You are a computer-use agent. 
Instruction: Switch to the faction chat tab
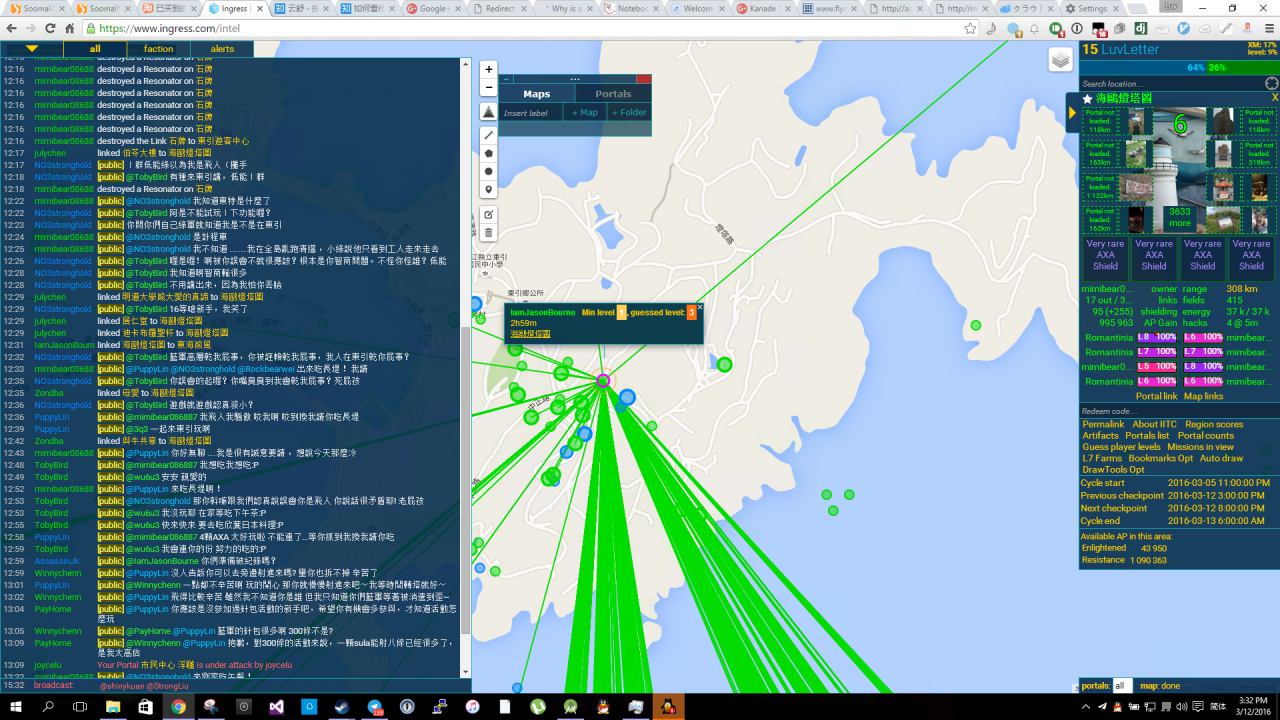tap(158, 48)
